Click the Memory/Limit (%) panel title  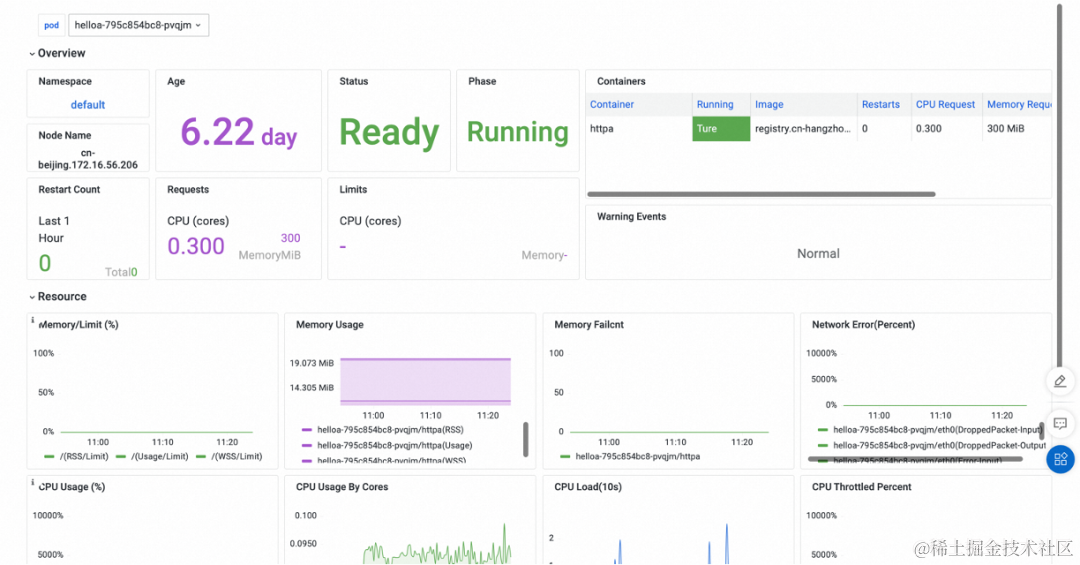79,325
